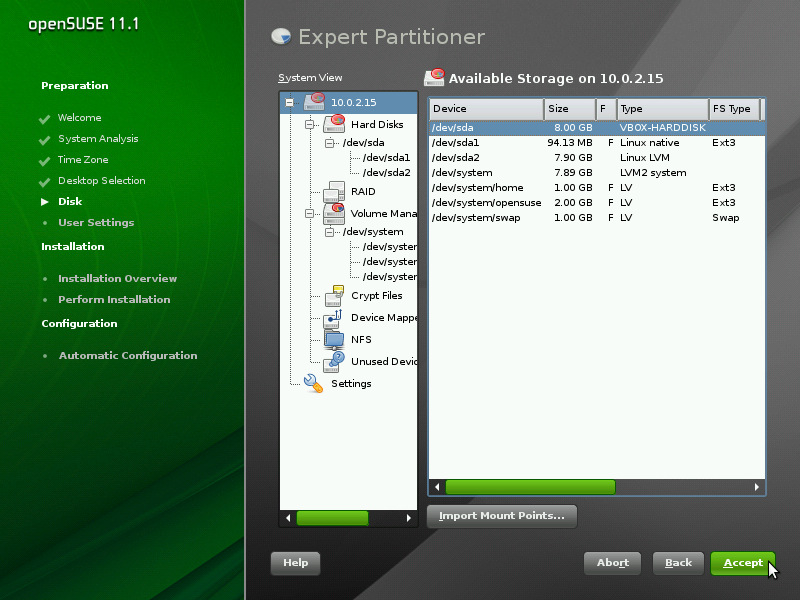
Task: Select /dev/sda1 in the System View tree
Action: click(x=386, y=158)
